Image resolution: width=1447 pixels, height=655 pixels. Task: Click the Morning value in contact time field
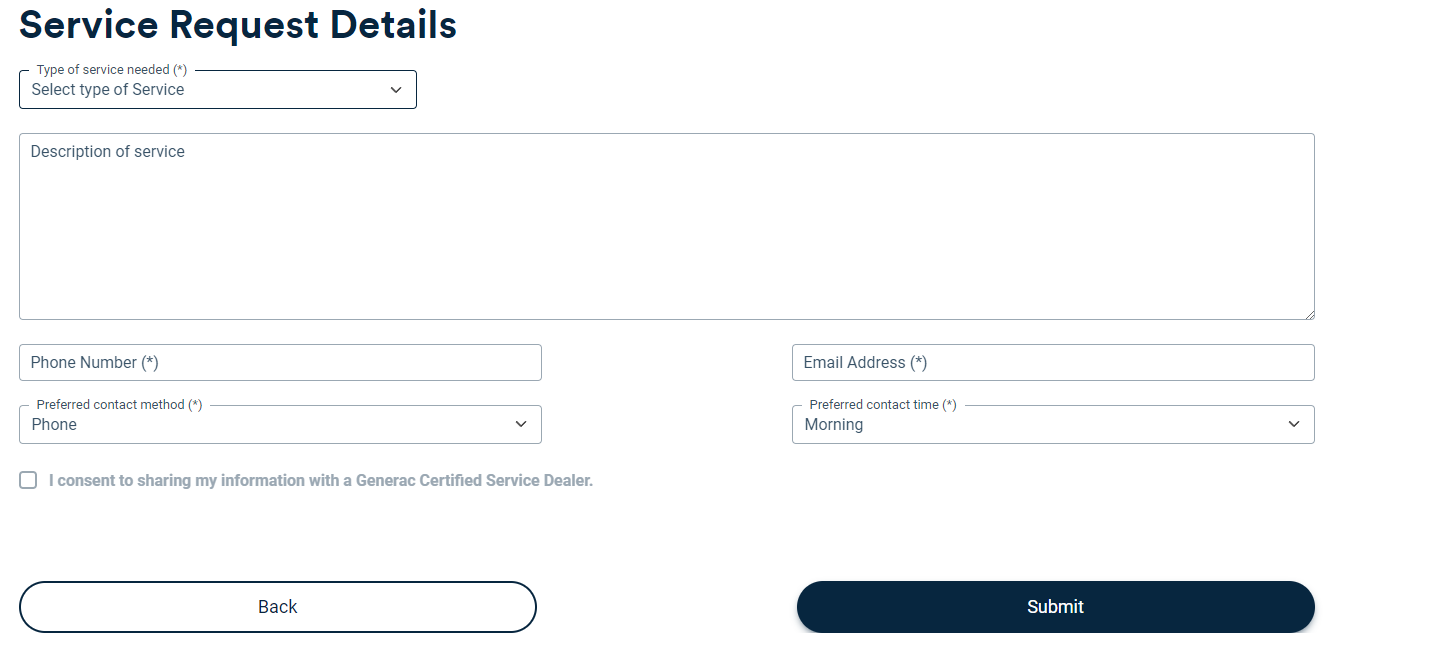pos(831,424)
